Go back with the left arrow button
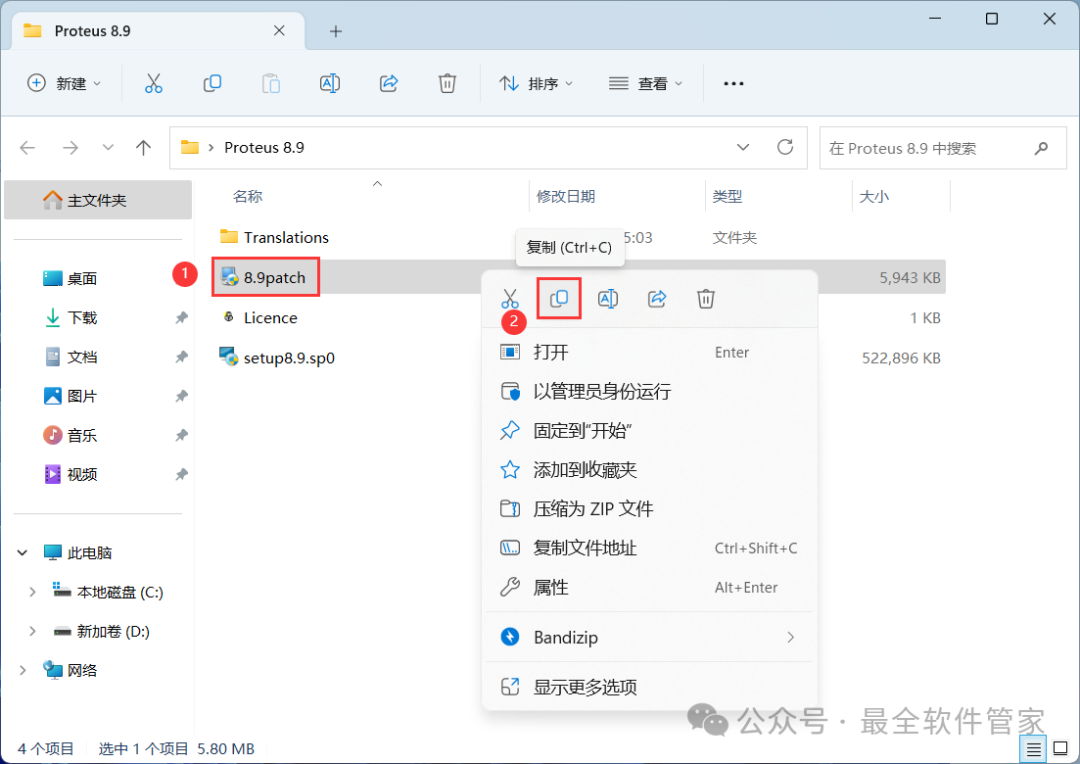Viewport: 1080px width, 764px height. coord(28,147)
